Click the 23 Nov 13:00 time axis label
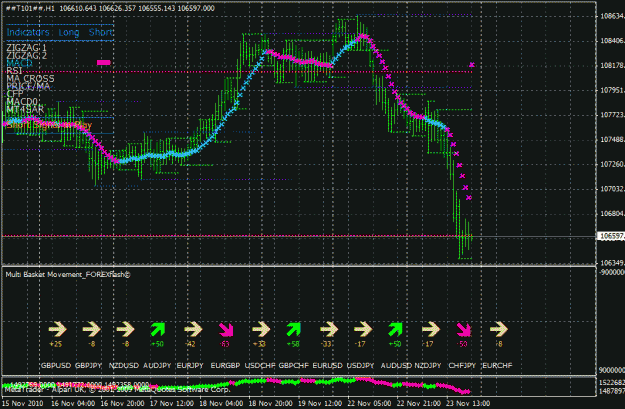 tap(468, 403)
